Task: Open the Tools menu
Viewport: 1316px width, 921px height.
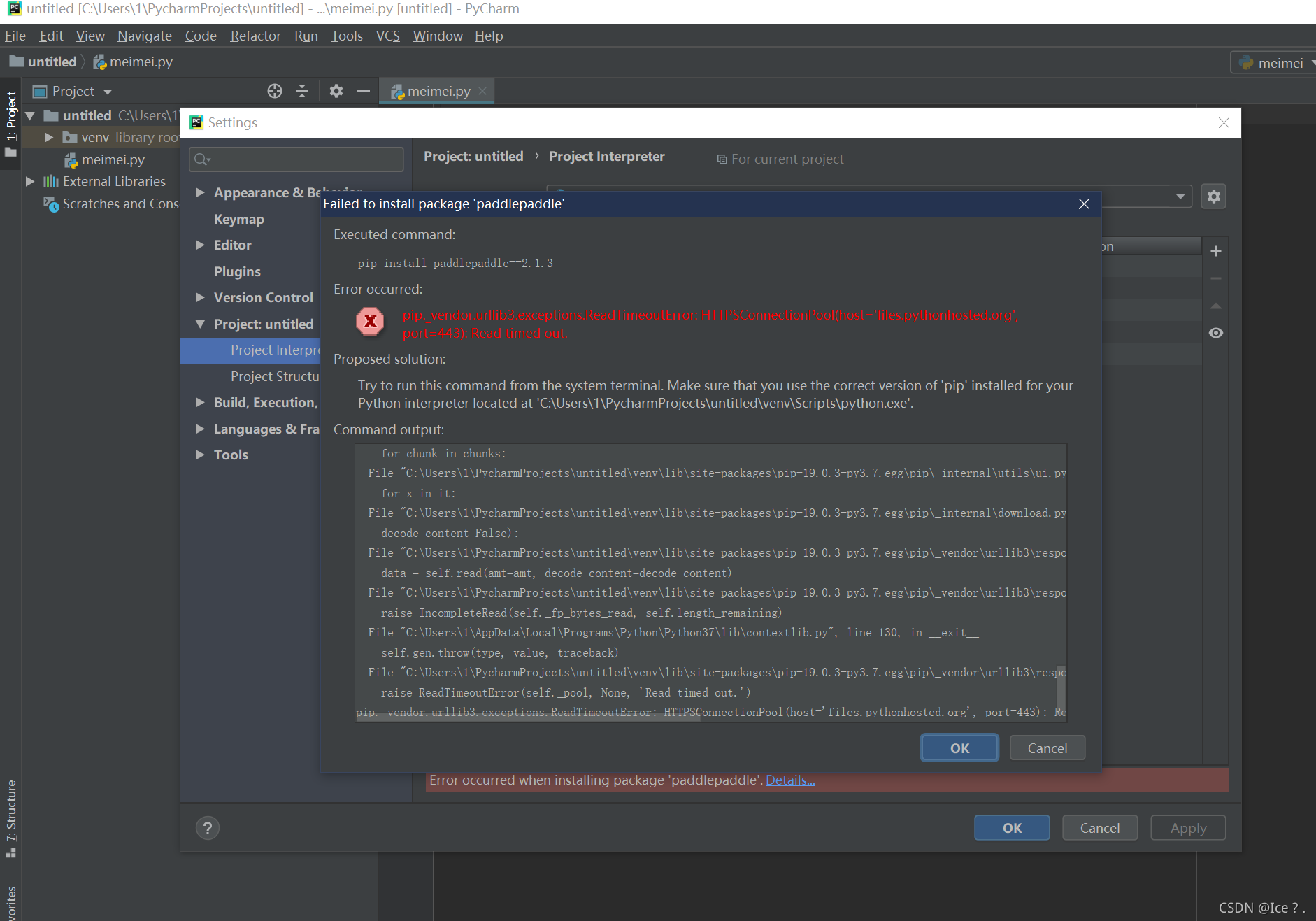Action: tap(347, 36)
